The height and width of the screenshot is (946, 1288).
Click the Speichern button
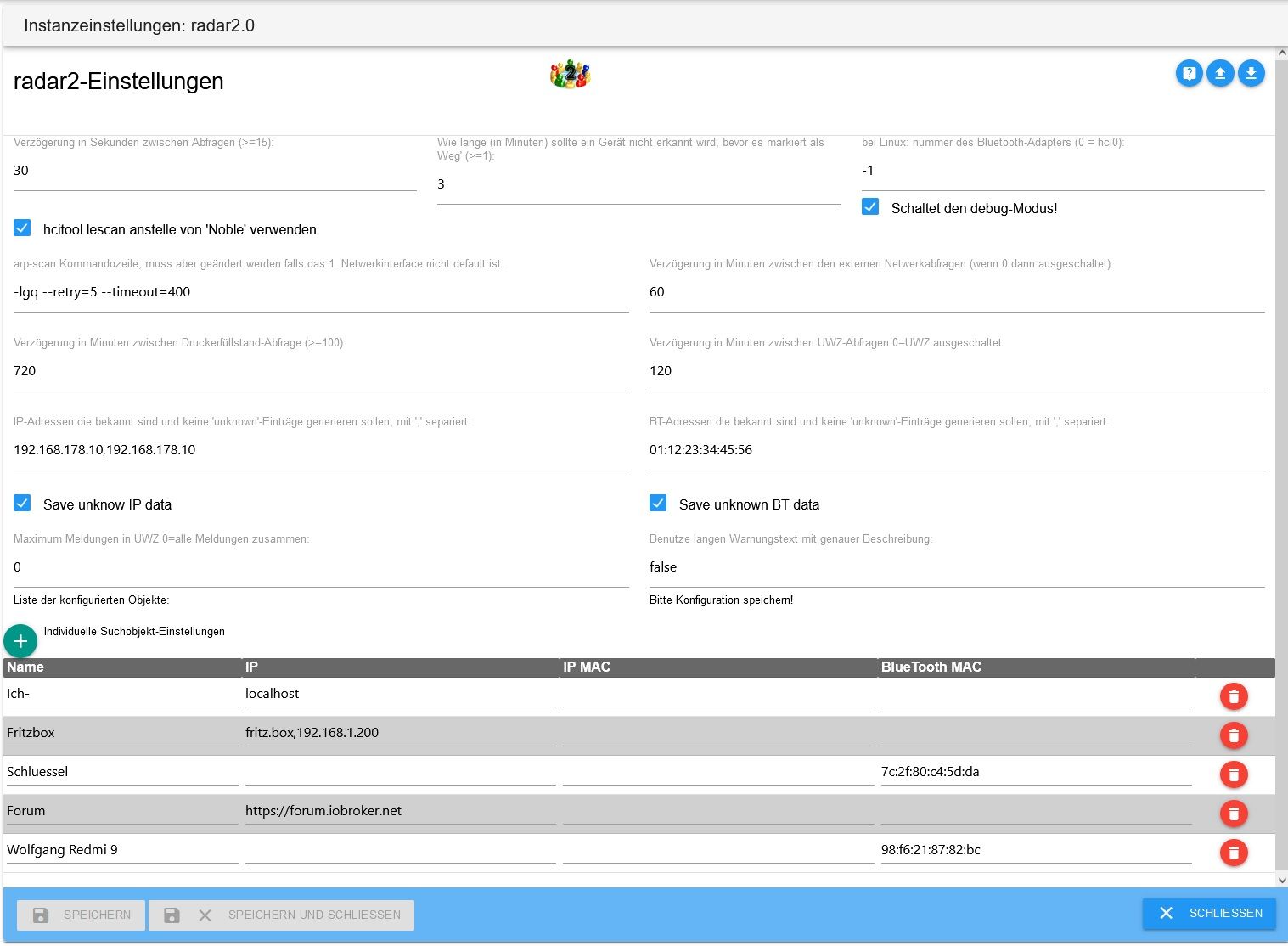(x=82, y=915)
